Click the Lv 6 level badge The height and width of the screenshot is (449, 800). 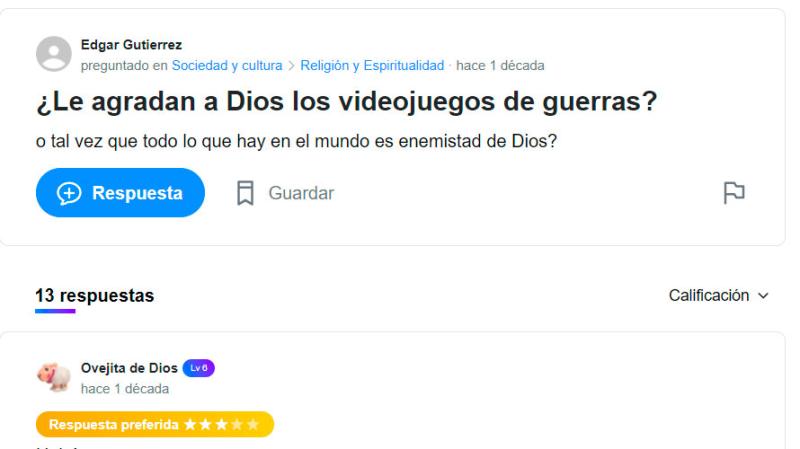pos(198,368)
